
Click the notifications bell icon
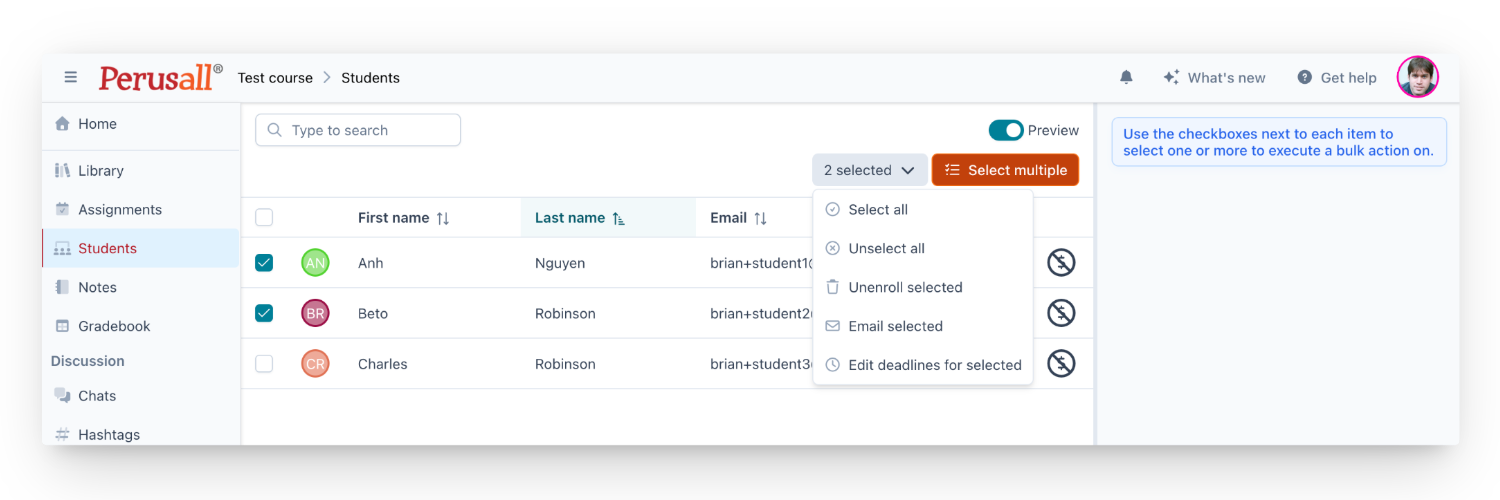point(1126,77)
